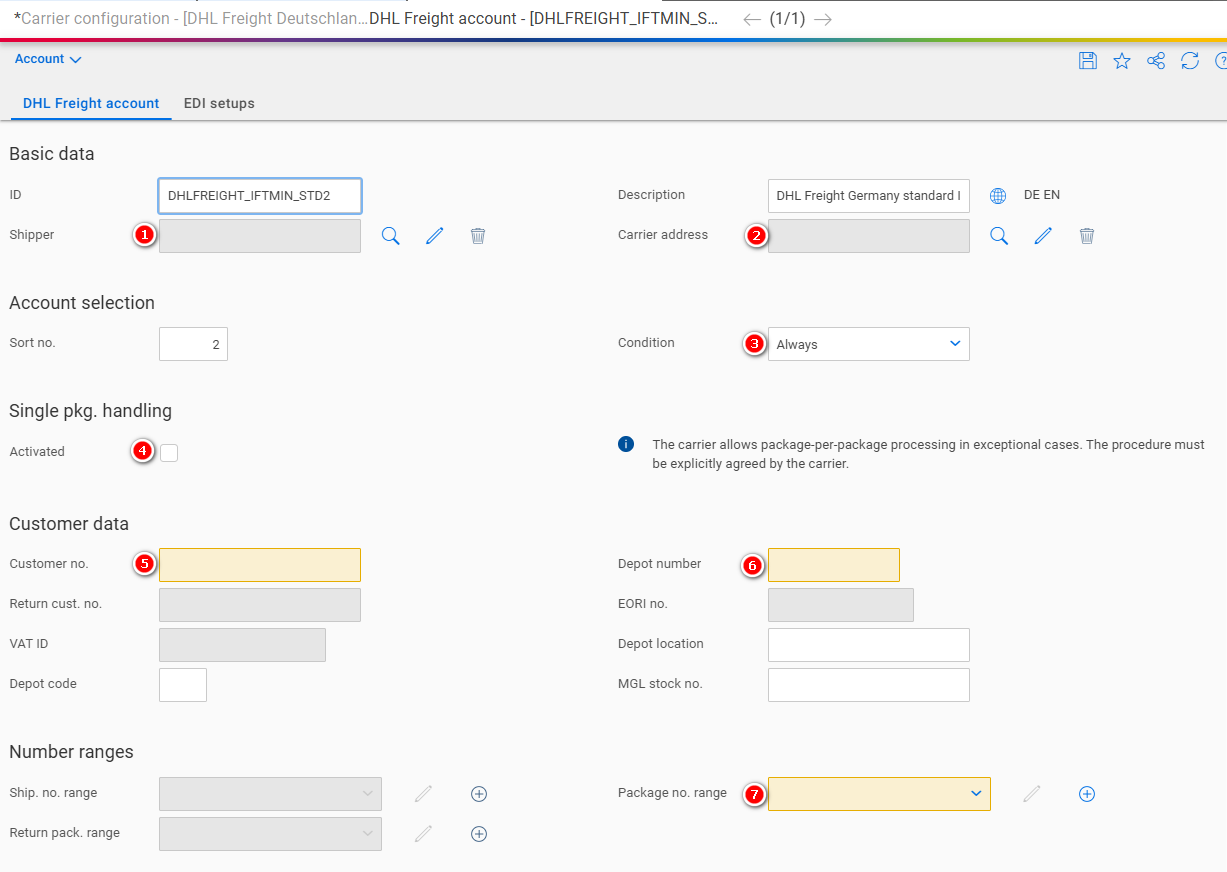Screen dimensions: 1227x872
Task: Add a new Return pack. range
Action: (479, 834)
